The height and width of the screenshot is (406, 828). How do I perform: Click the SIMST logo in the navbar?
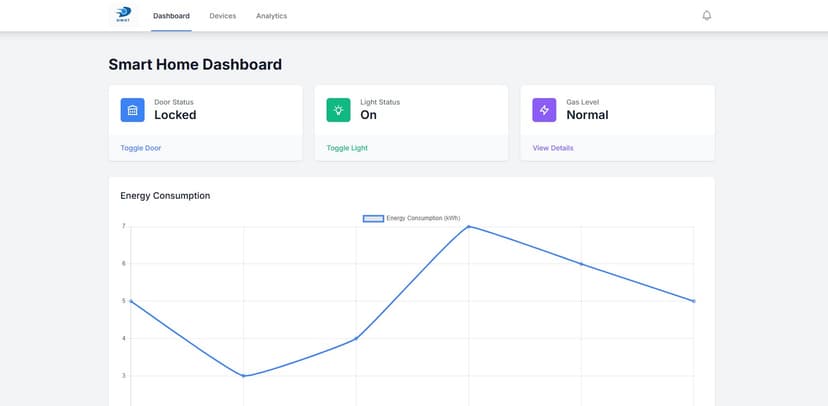123,16
